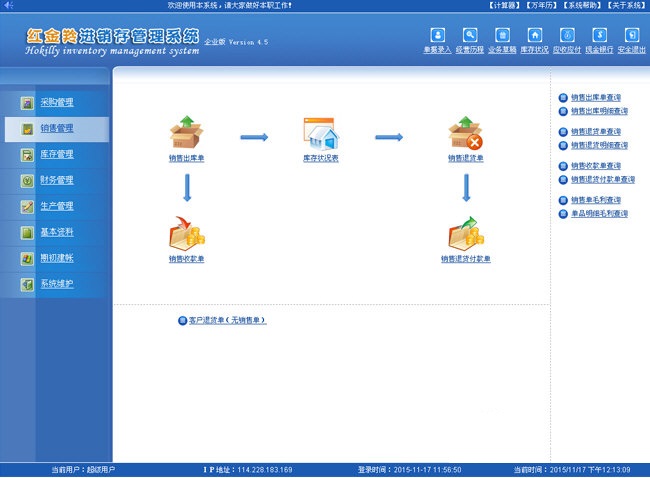Click the 基本资料 sidebar icon
Screen dimensions: 650x478
[27, 233]
